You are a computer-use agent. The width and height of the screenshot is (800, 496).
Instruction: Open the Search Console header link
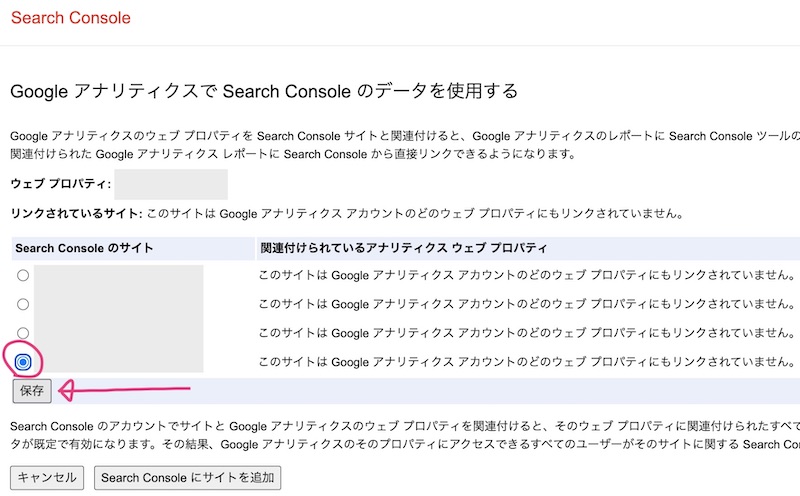(70, 18)
